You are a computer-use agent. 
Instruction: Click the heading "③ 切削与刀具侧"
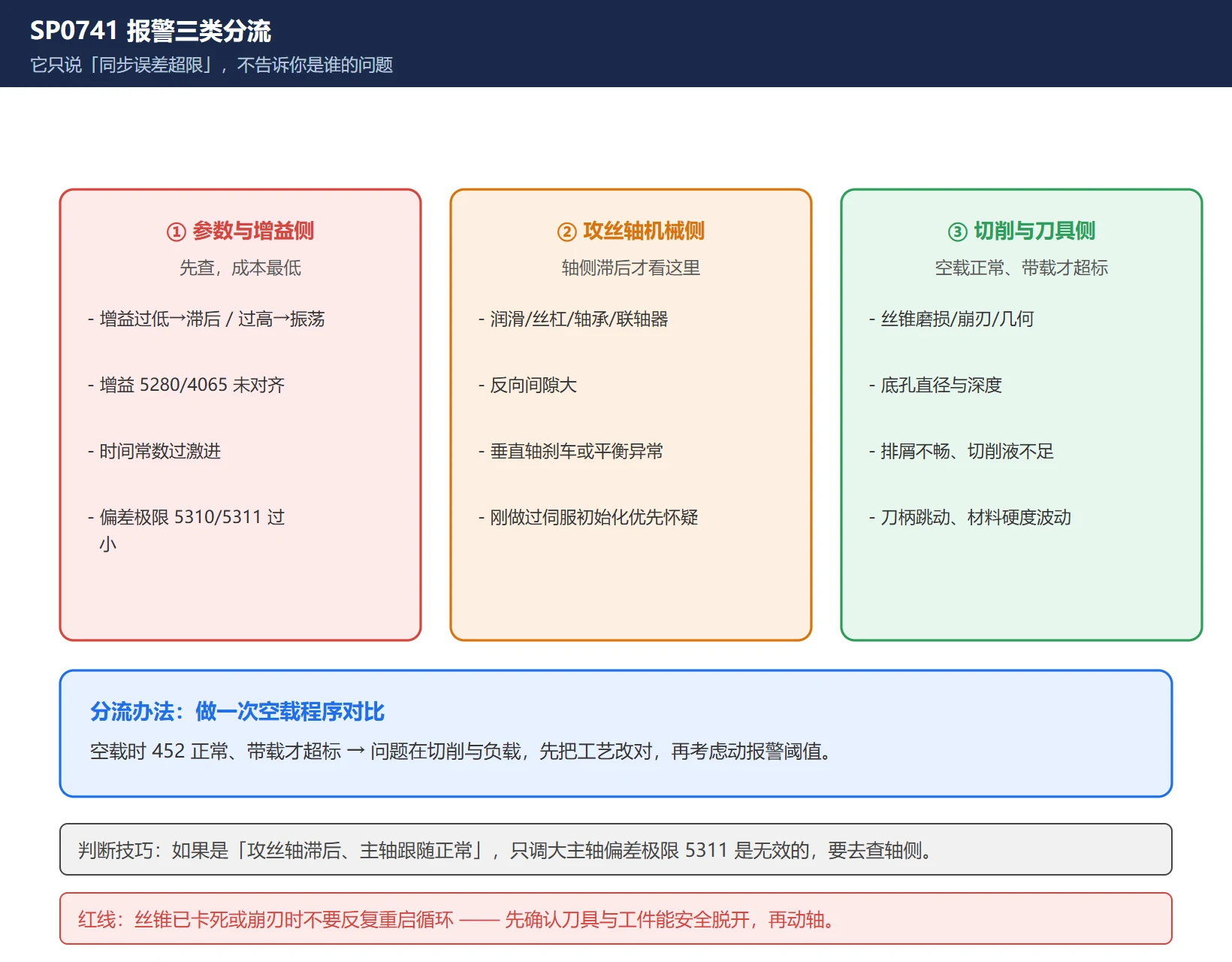(1022, 231)
